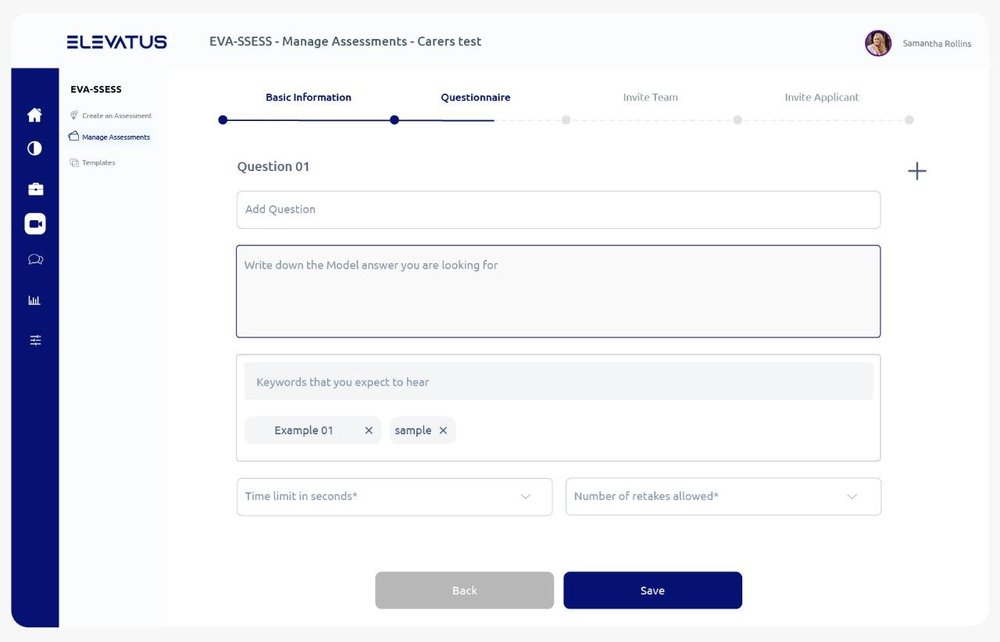Screen dimensions: 1000x642
Task: Focus the Add Question input field
Action: coord(558,210)
